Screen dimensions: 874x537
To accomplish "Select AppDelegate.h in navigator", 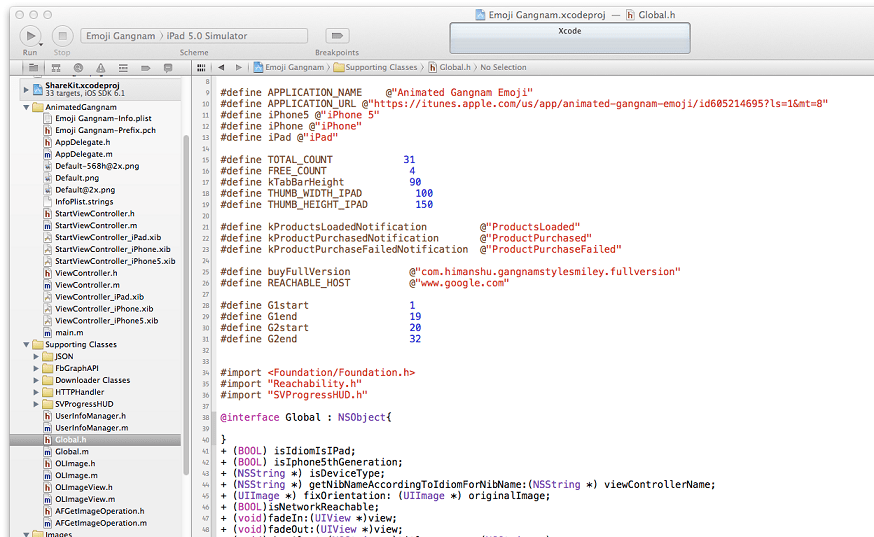I will point(82,142).
